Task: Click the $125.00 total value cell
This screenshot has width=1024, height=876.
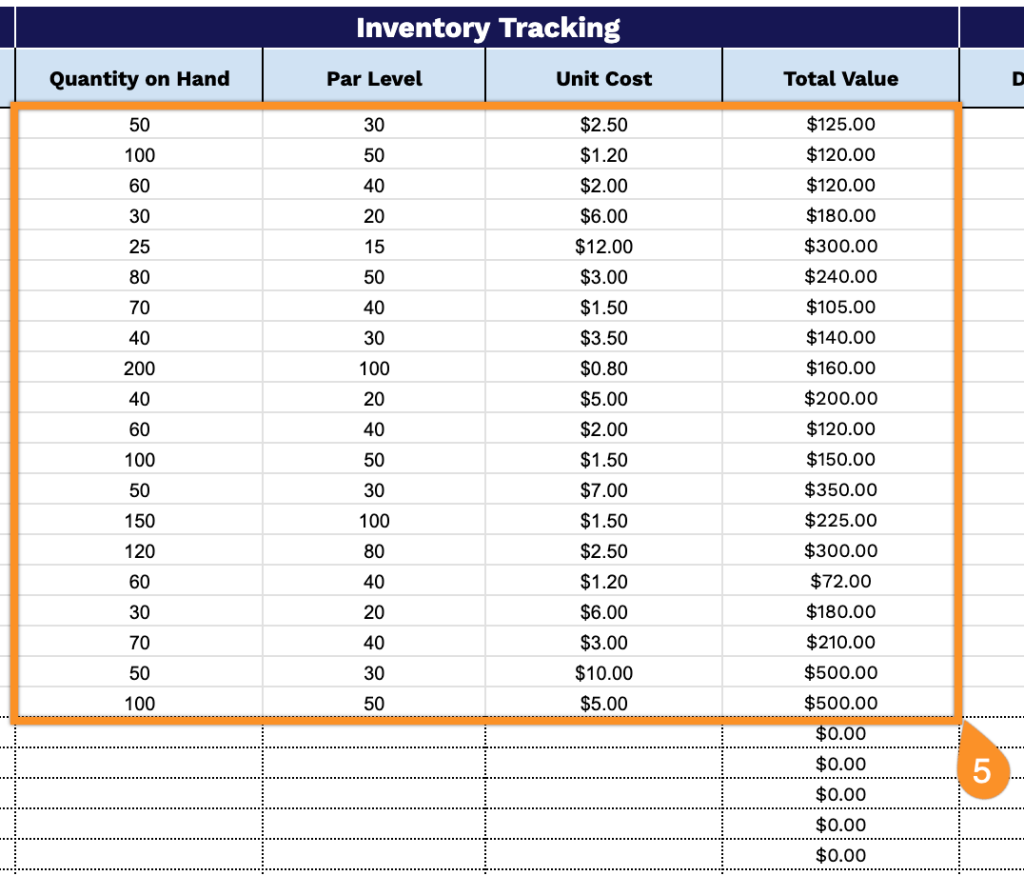Action: (x=841, y=125)
